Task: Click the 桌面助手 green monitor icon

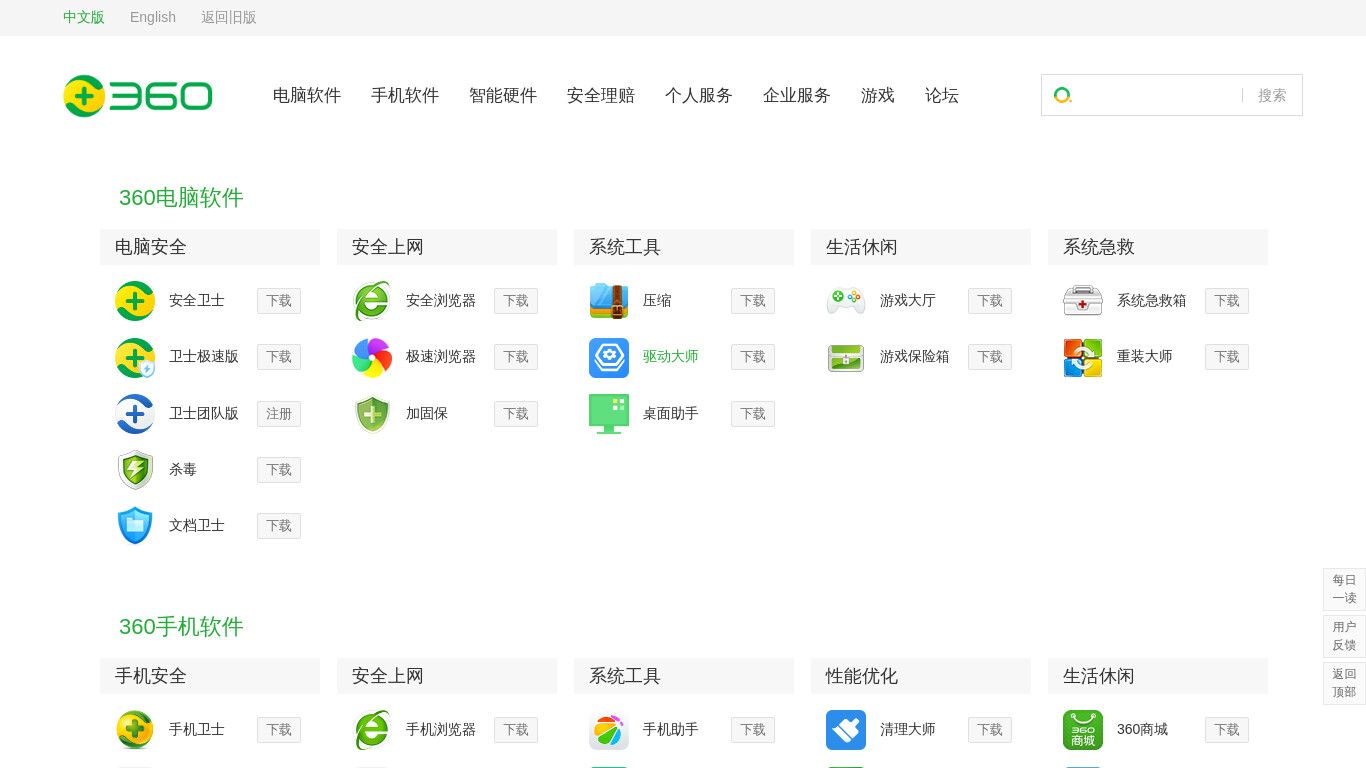Action: click(x=609, y=414)
